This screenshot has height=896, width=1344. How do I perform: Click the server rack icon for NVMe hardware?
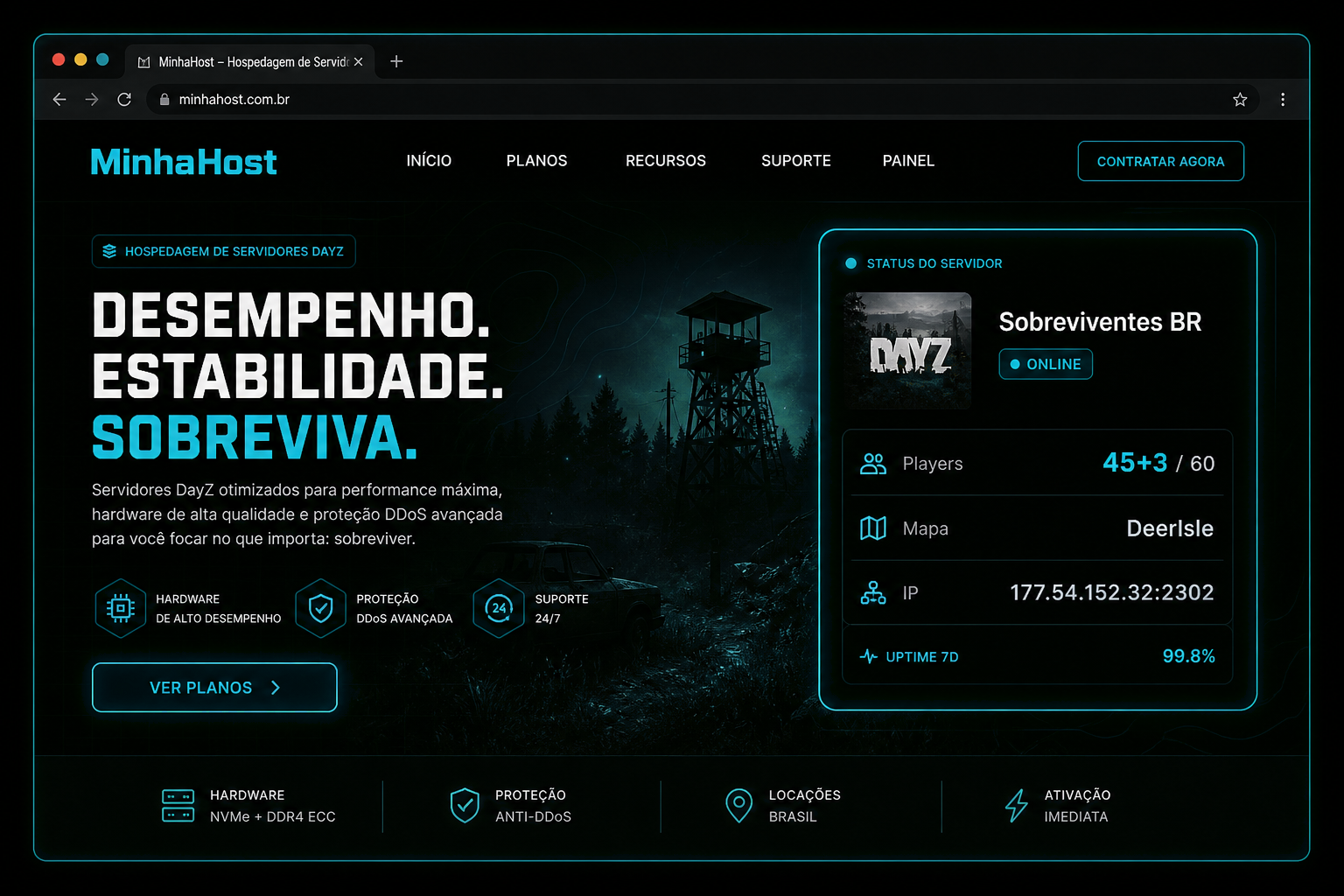tap(178, 806)
